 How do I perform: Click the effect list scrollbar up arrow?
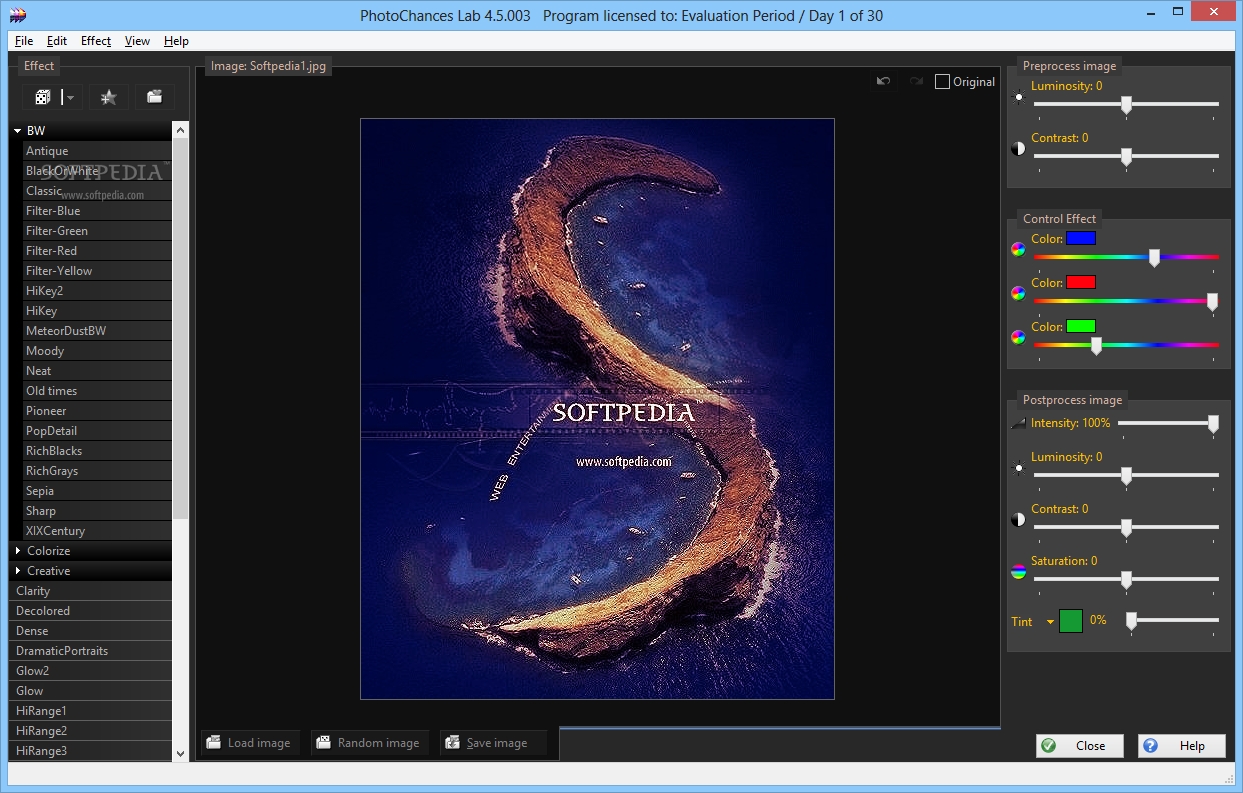pos(180,129)
